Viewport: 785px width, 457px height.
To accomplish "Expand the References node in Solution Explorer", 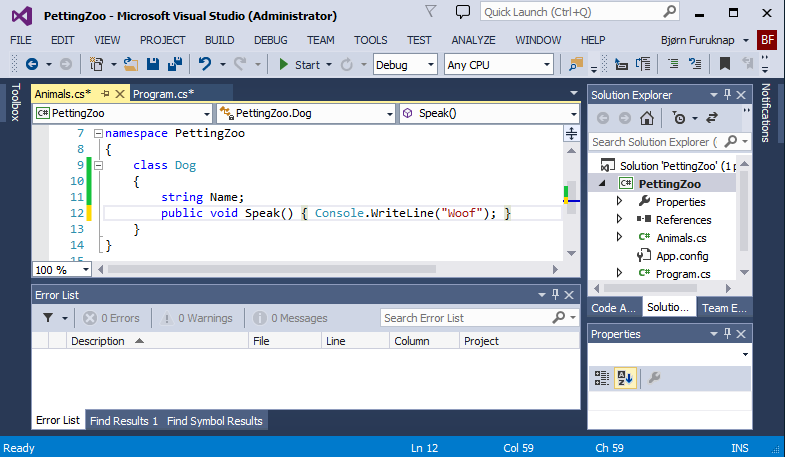I will 619,219.
